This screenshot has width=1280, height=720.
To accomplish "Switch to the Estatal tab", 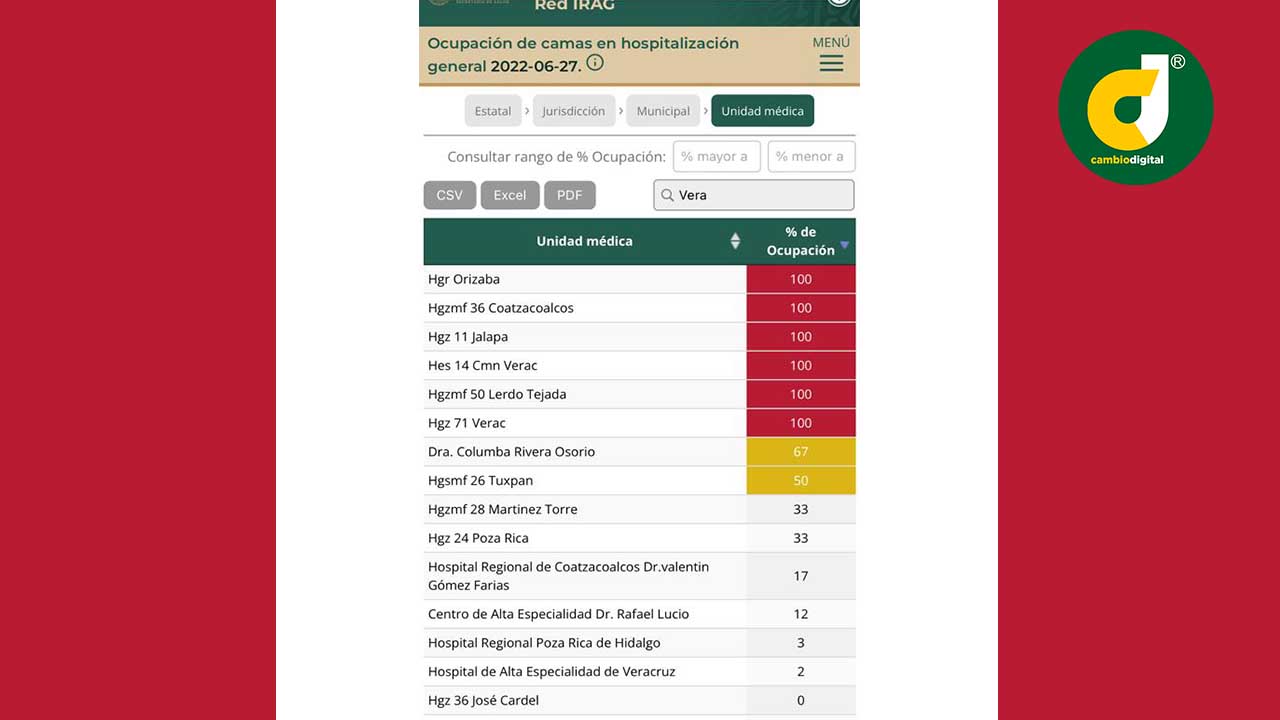I will coord(493,111).
